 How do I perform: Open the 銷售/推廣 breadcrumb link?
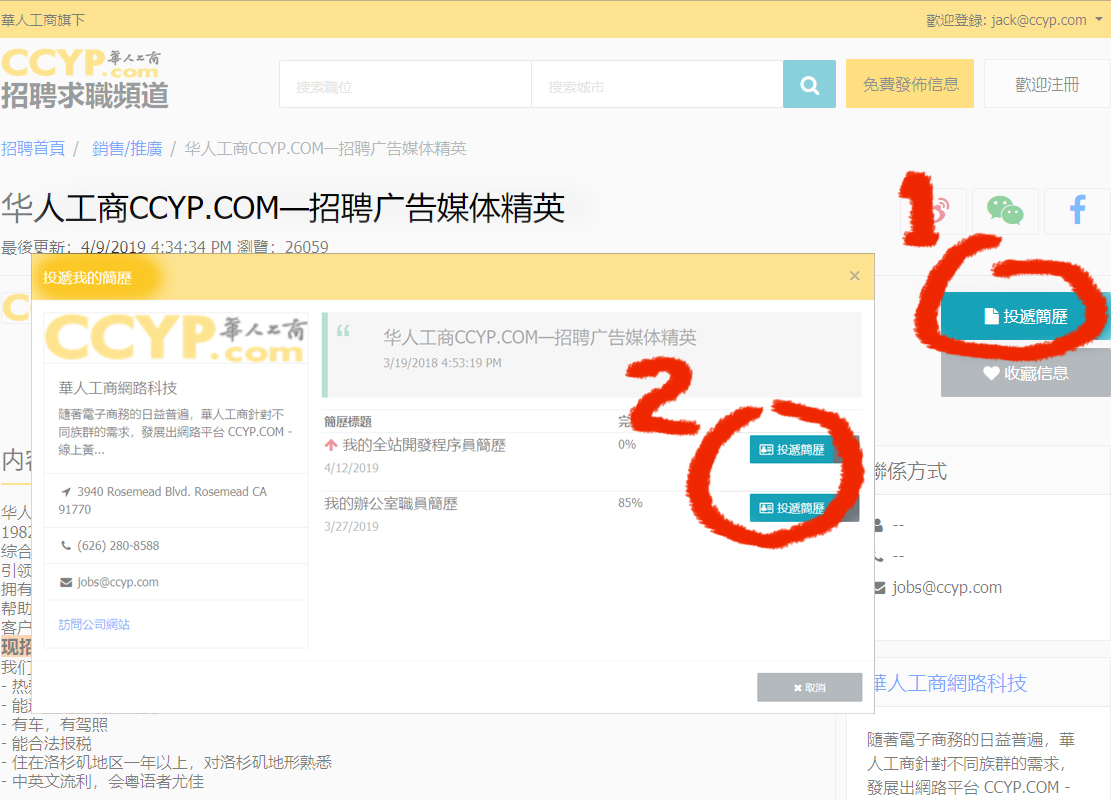click(127, 148)
